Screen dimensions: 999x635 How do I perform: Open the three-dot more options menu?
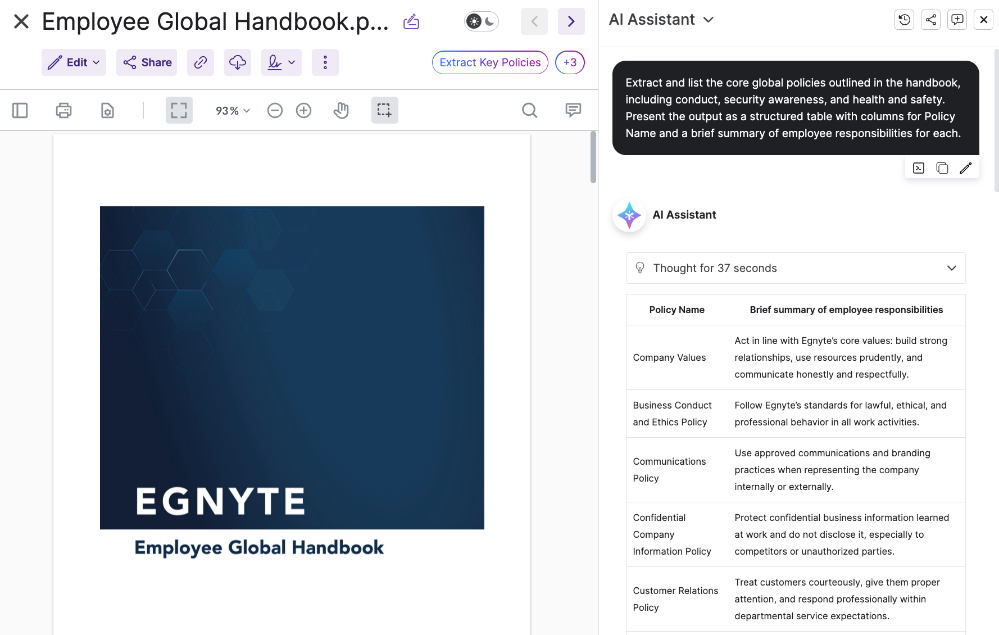(x=325, y=62)
